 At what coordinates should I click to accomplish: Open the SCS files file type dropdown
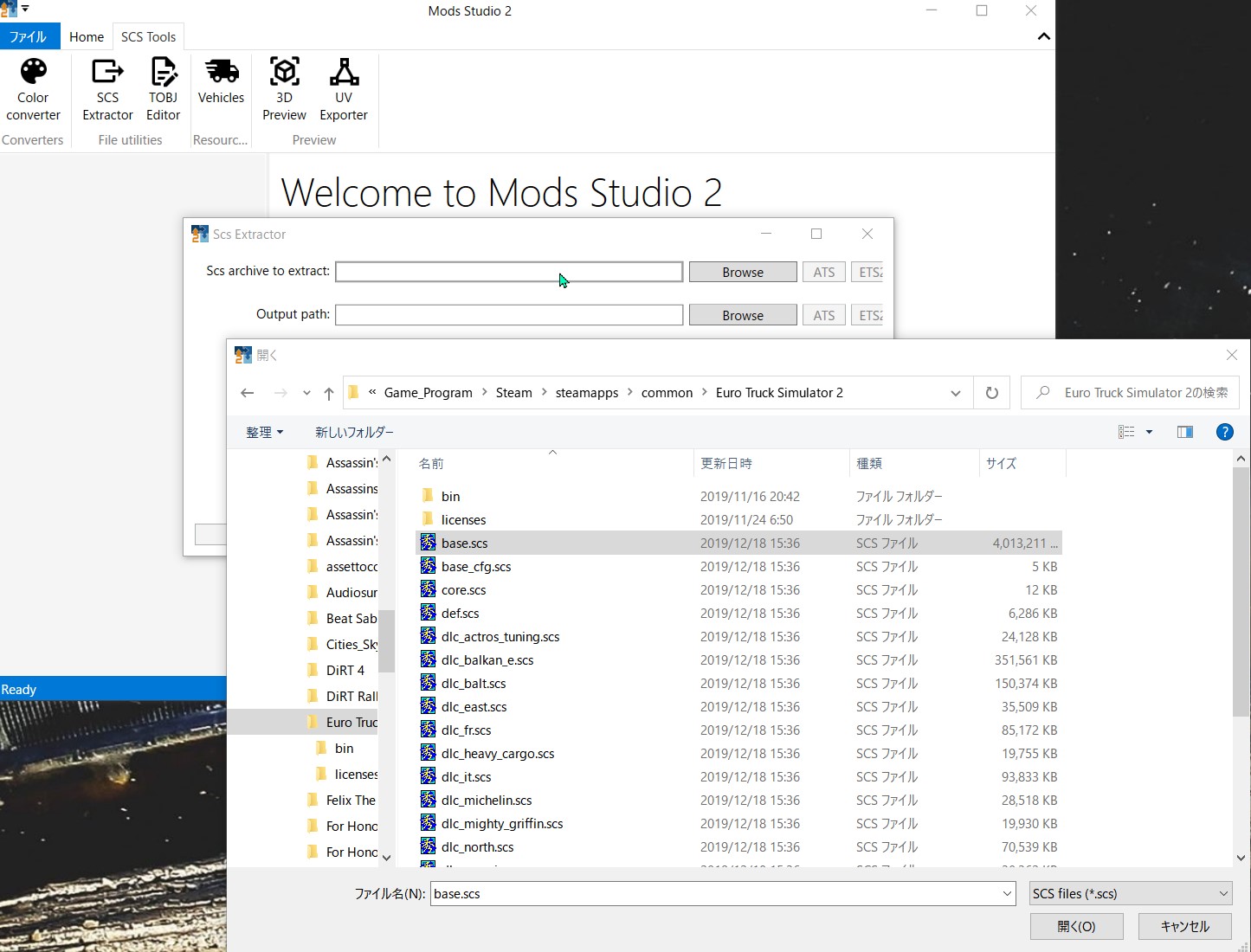1130,893
